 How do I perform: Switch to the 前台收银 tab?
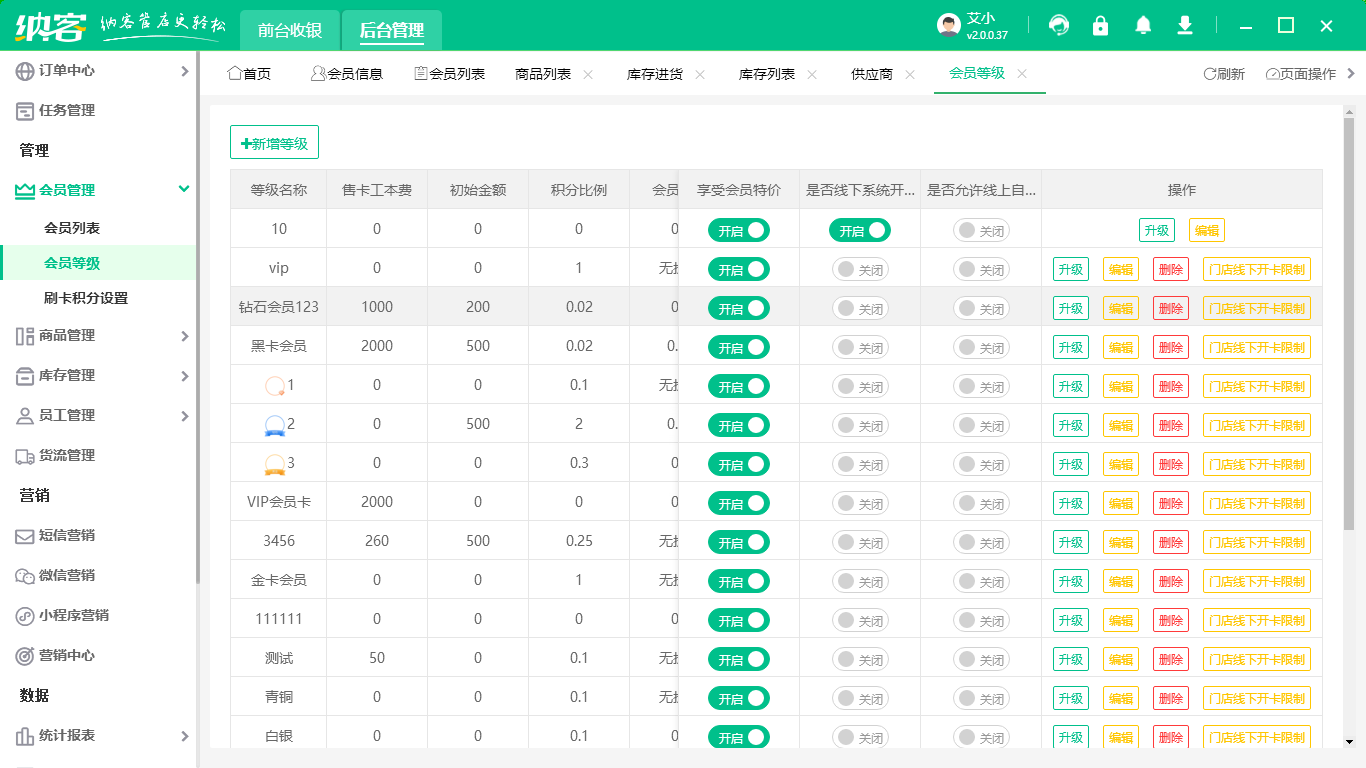pos(289,29)
